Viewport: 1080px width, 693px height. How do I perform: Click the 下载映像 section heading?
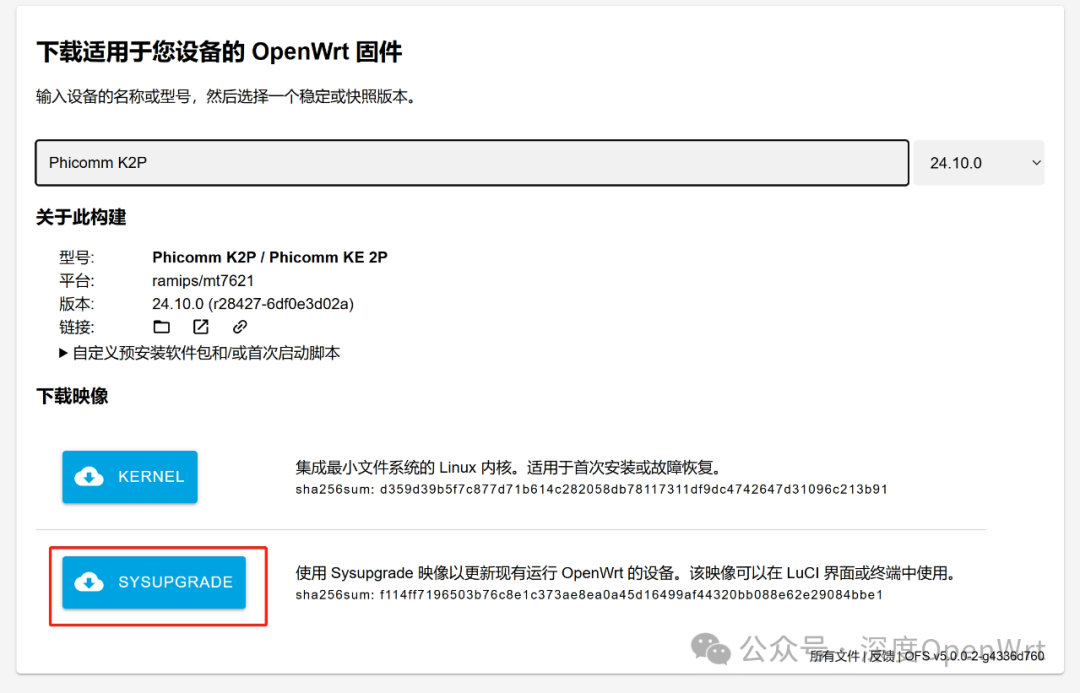click(72, 396)
